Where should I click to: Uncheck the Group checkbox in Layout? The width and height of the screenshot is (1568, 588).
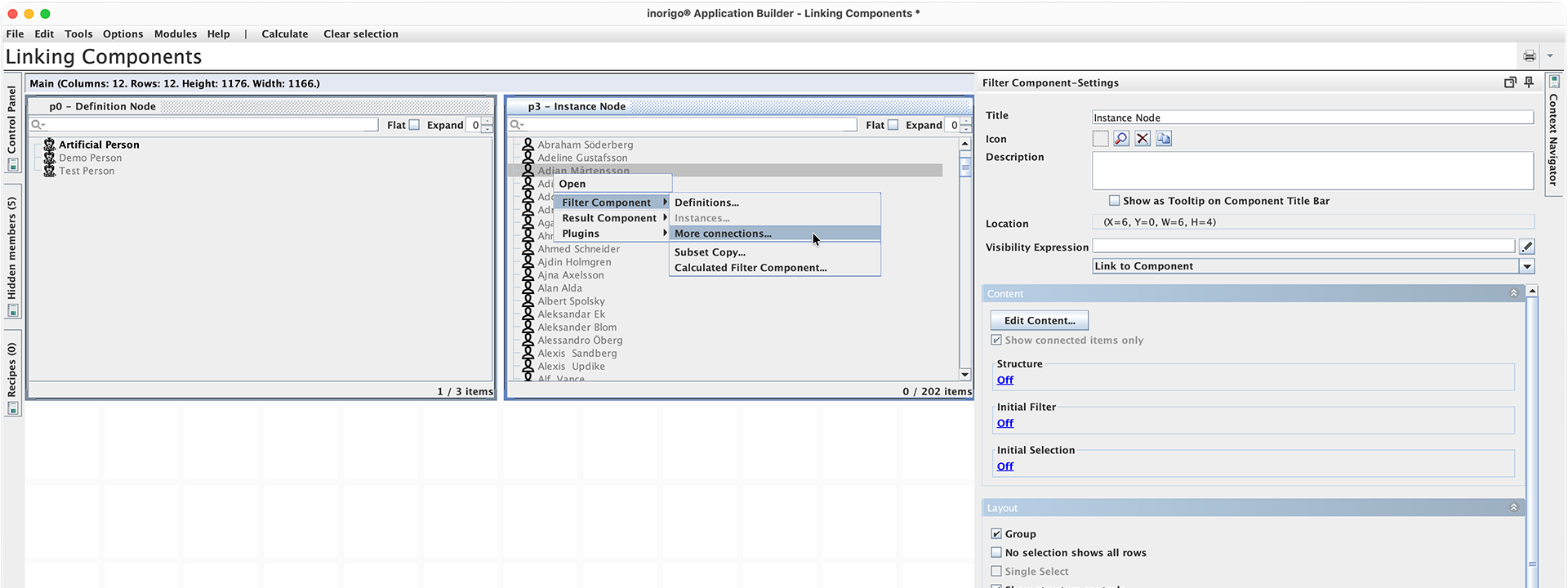(x=996, y=534)
